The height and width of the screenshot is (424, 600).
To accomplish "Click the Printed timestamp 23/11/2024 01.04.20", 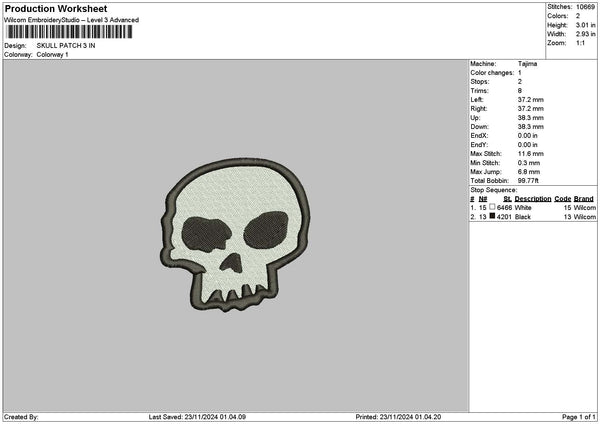I will [410, 417].
